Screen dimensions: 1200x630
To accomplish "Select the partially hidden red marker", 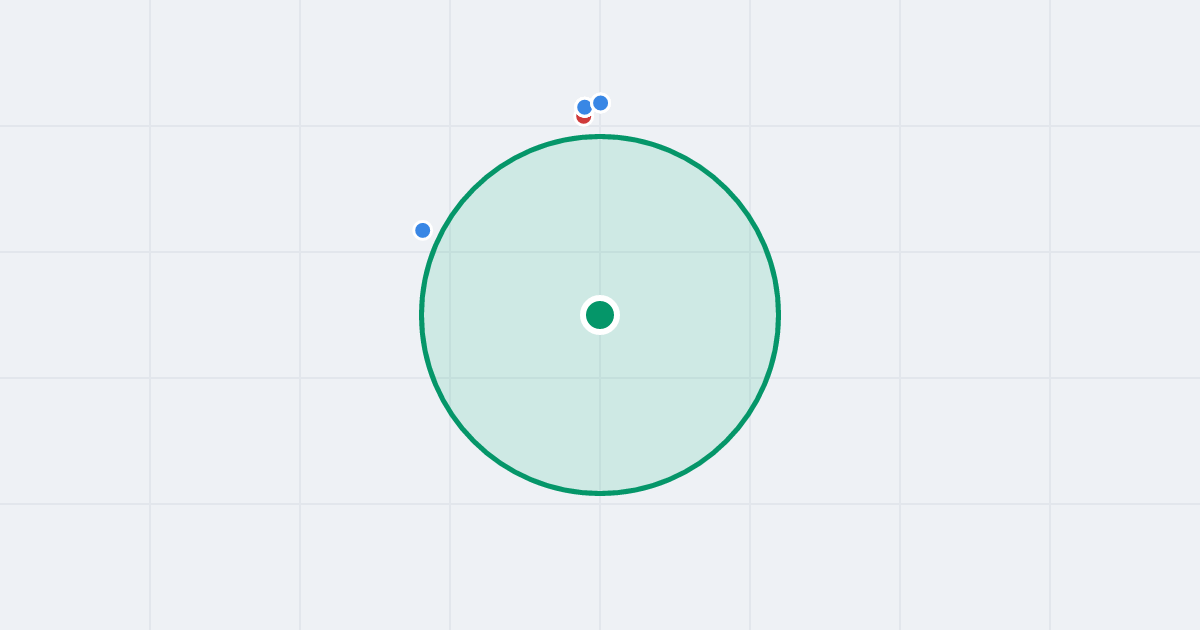I will coord(583,119).
